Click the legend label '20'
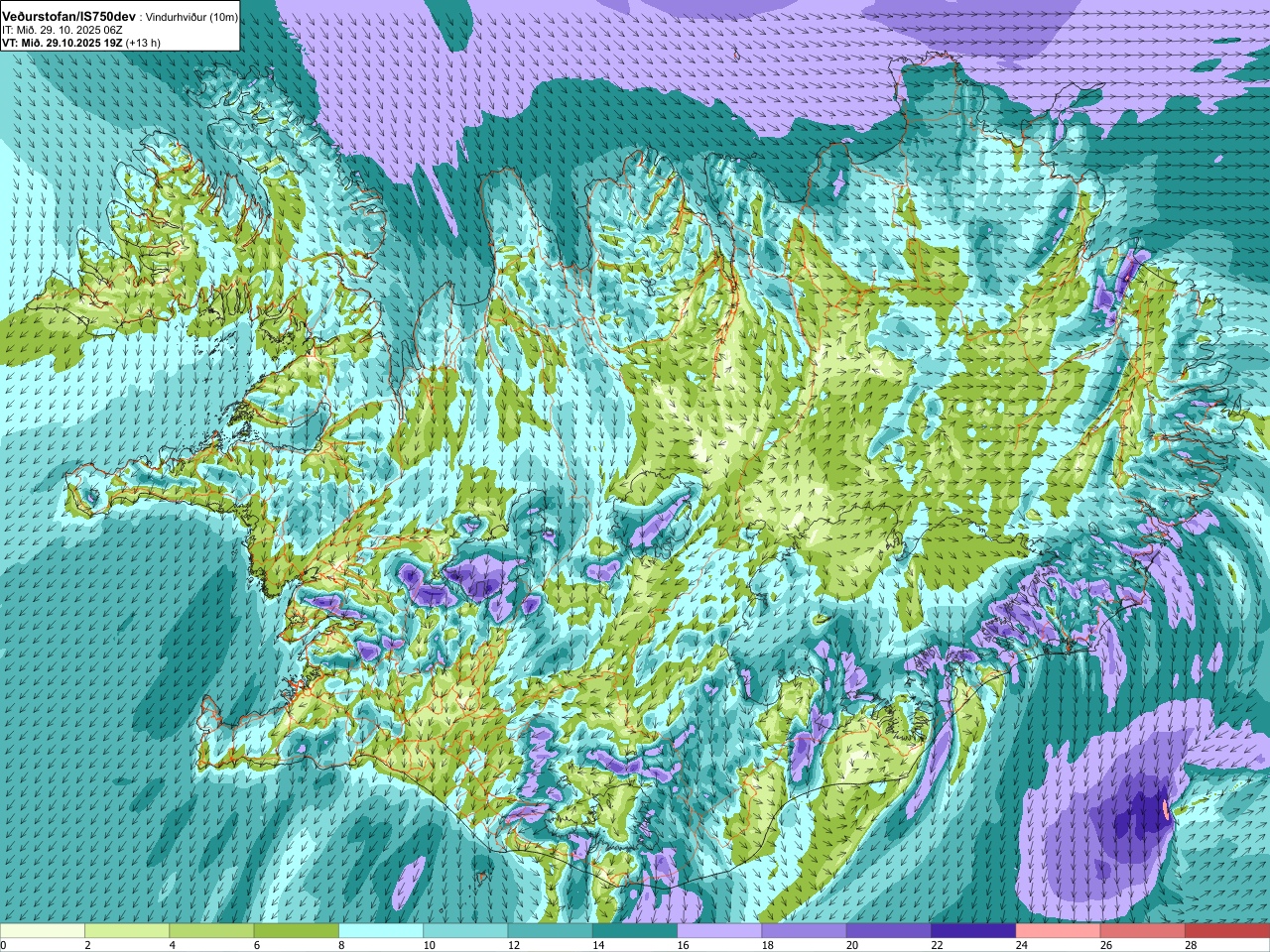The width and height of the screenshot is (1270, 952). [853, 945]
